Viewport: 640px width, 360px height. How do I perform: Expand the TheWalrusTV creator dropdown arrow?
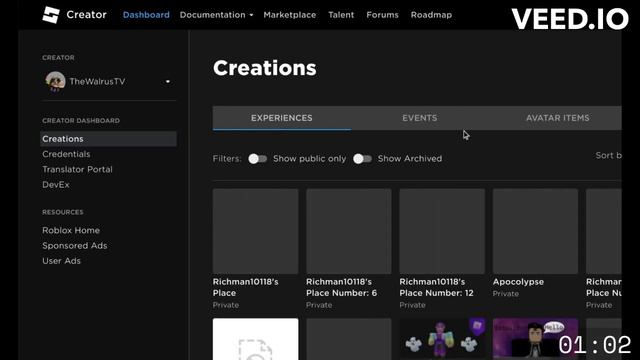168,82
